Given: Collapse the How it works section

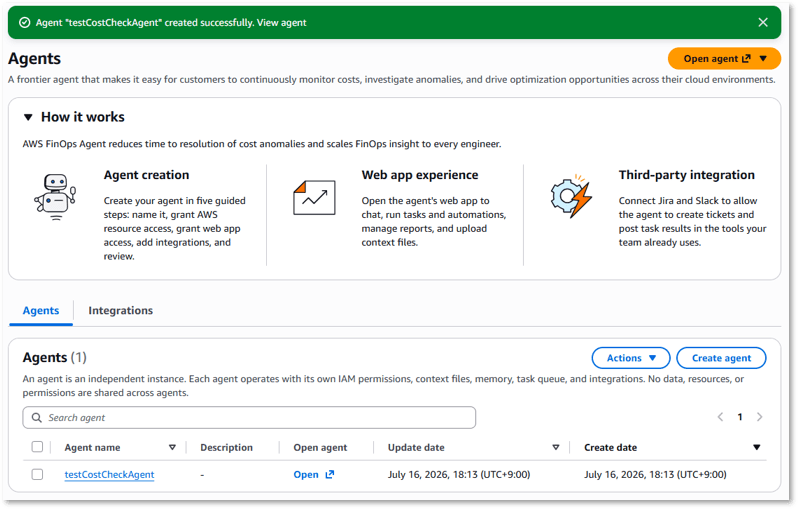Looking at the screenshot, I should pyautogui.click(x=28, y=117).
